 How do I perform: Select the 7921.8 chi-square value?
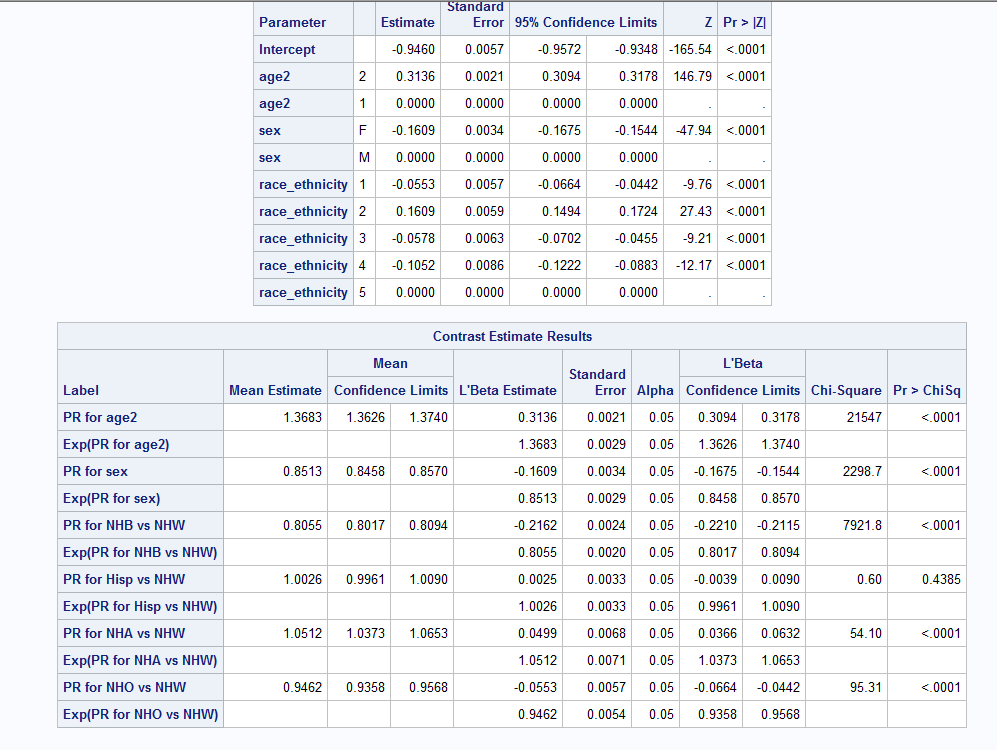coord(861,525)
